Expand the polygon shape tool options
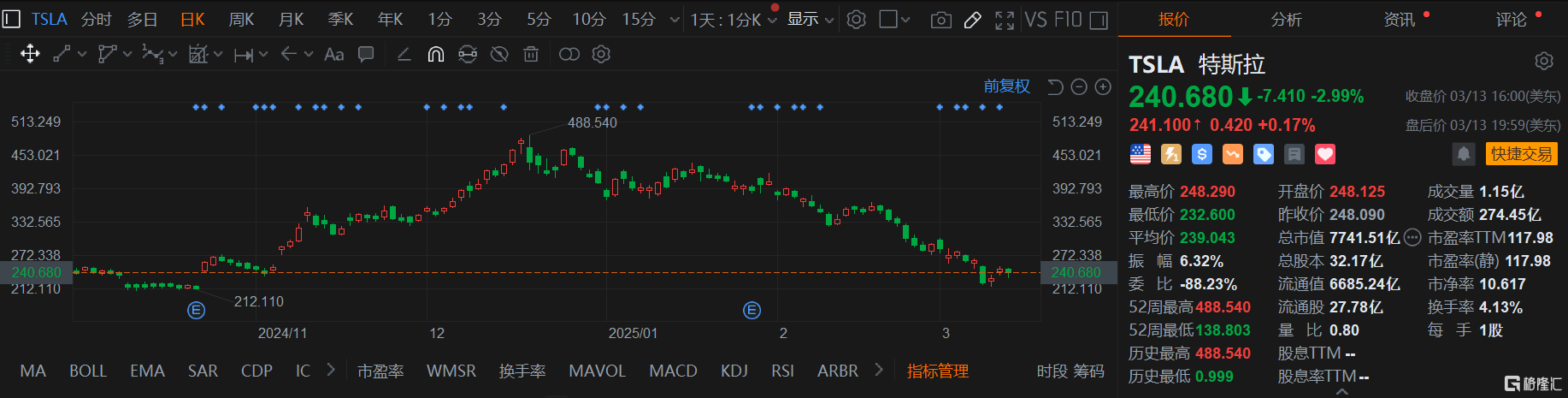Viewport: 1568px width, 398px height. (127, 54)
